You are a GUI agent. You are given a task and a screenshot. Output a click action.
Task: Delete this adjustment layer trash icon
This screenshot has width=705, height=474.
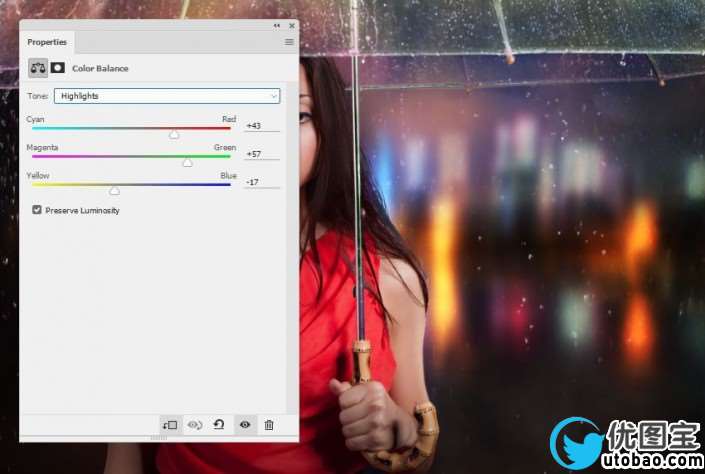[x=269, y=425]
